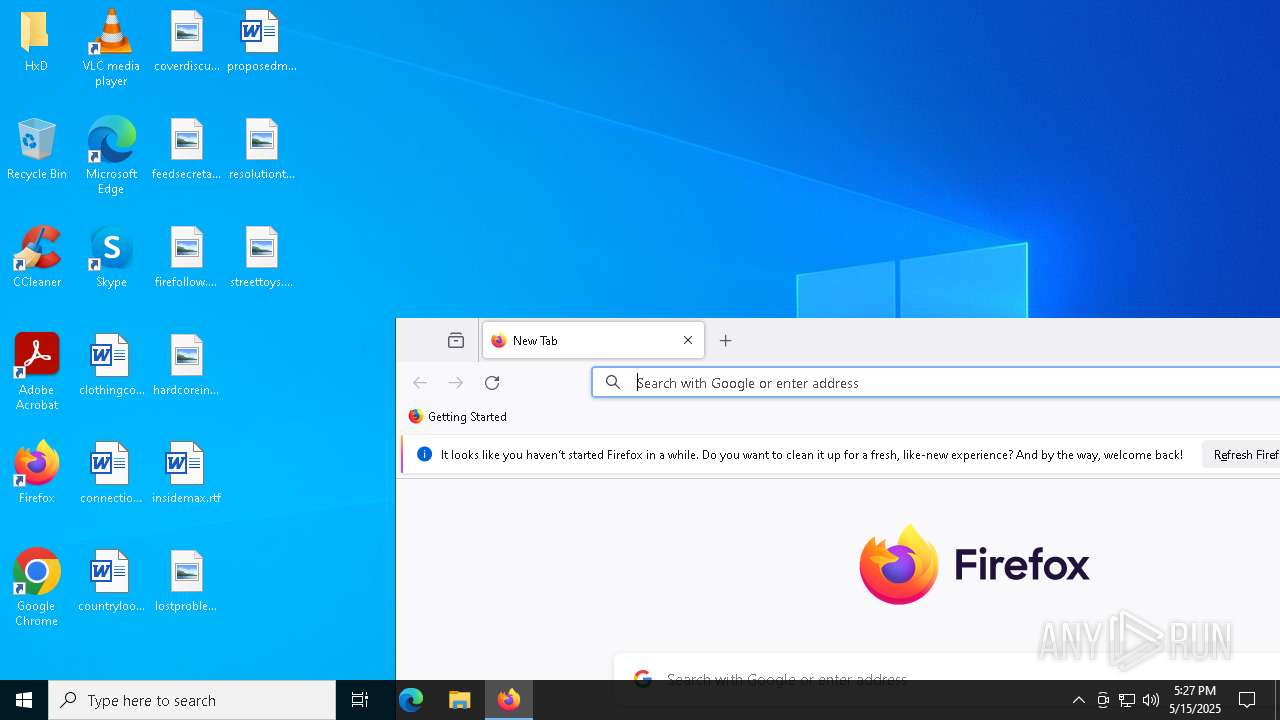Launch Skype desktop shortcut
Viewport: 1280px width, 720px height.
111,258
